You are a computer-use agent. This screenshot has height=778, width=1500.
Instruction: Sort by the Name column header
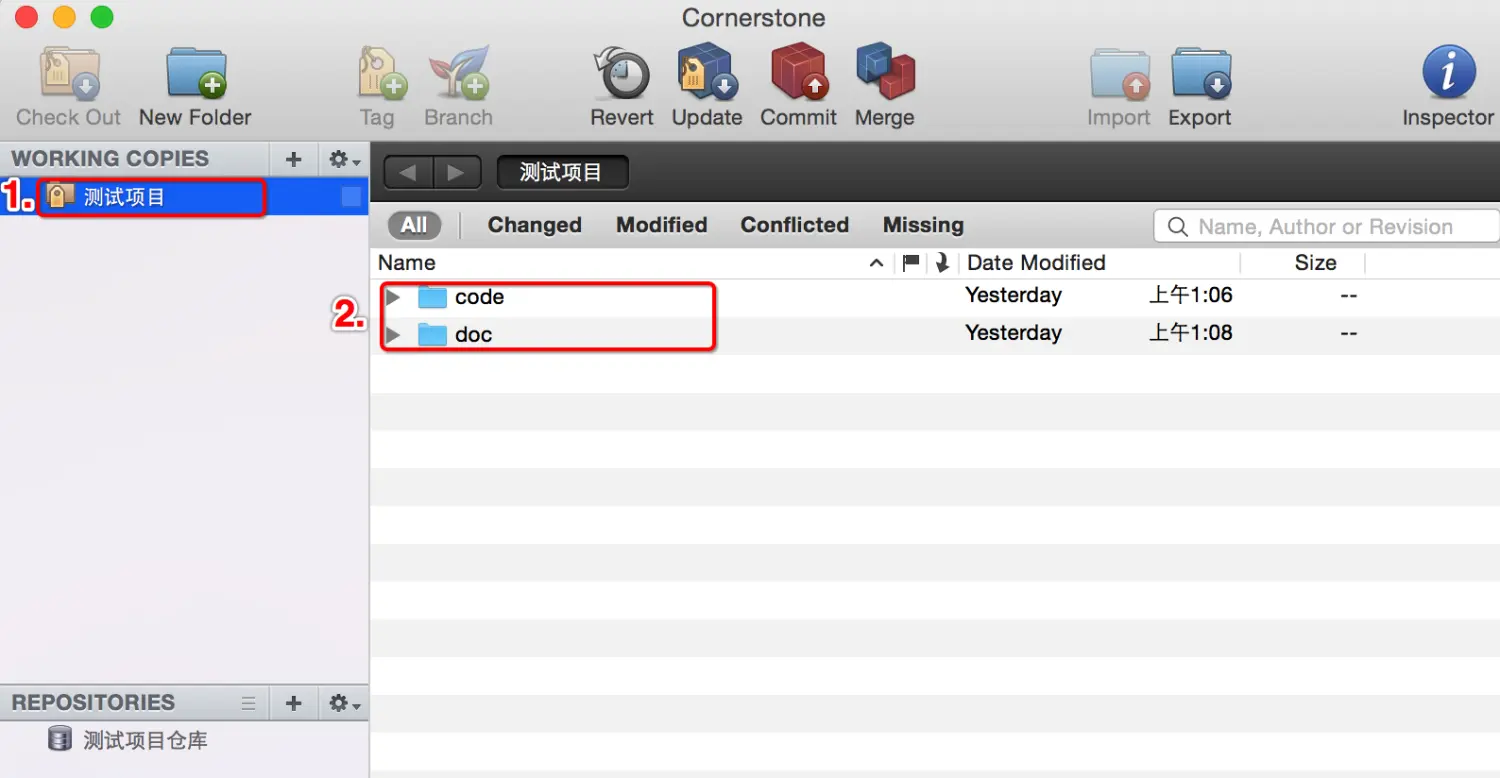pyautogui.click(x=406, y=263)
